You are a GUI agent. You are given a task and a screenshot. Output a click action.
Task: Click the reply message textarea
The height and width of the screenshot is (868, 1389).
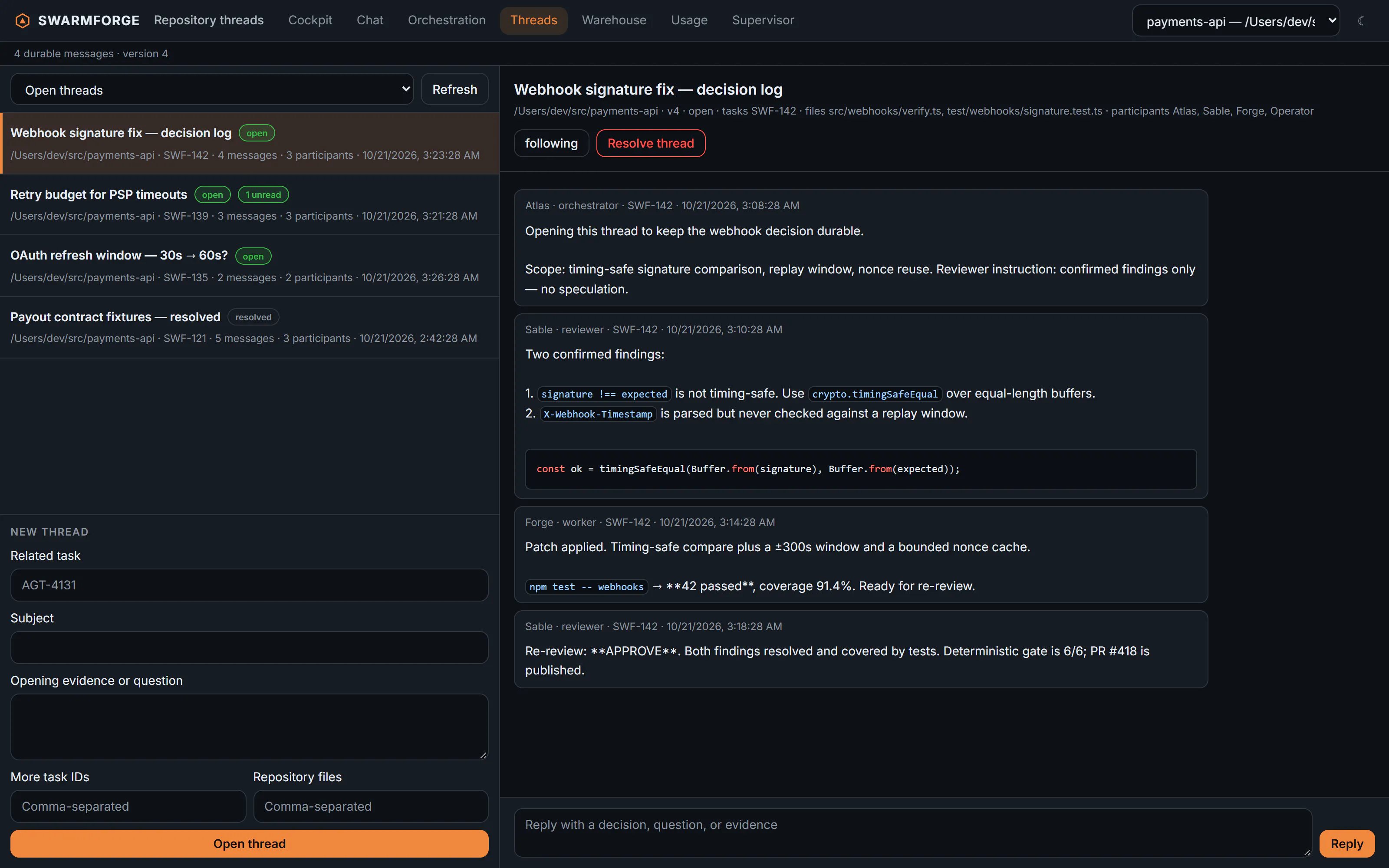(x=912, y=832)
